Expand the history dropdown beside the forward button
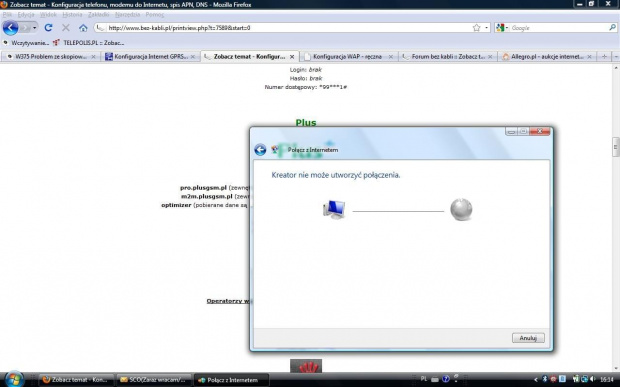620x387 pixels. (x=34, y=28)
